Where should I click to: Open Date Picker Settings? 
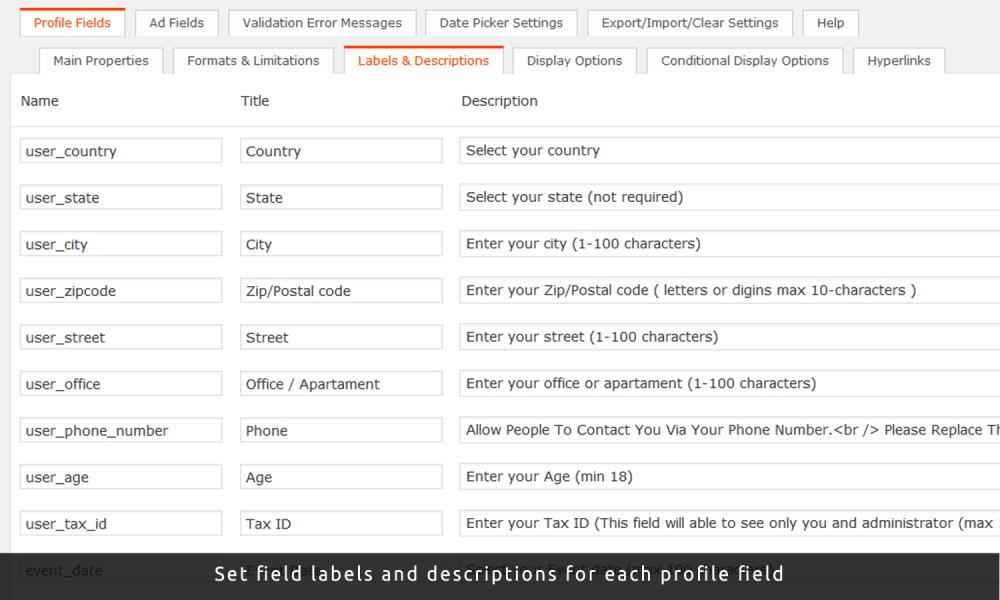pos(501,22)
